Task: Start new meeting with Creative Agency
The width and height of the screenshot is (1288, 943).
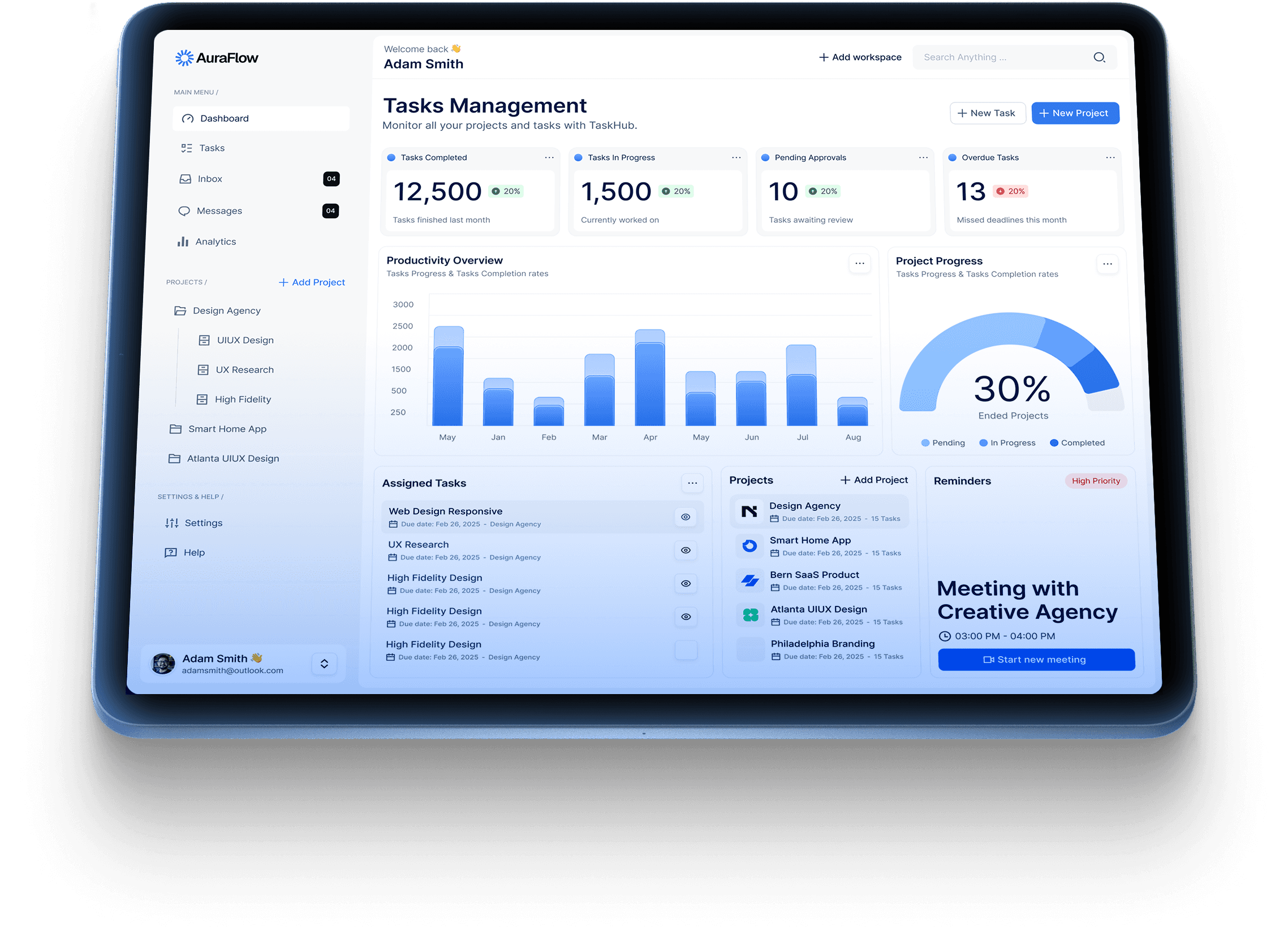Action: [x=1036, y=659]
